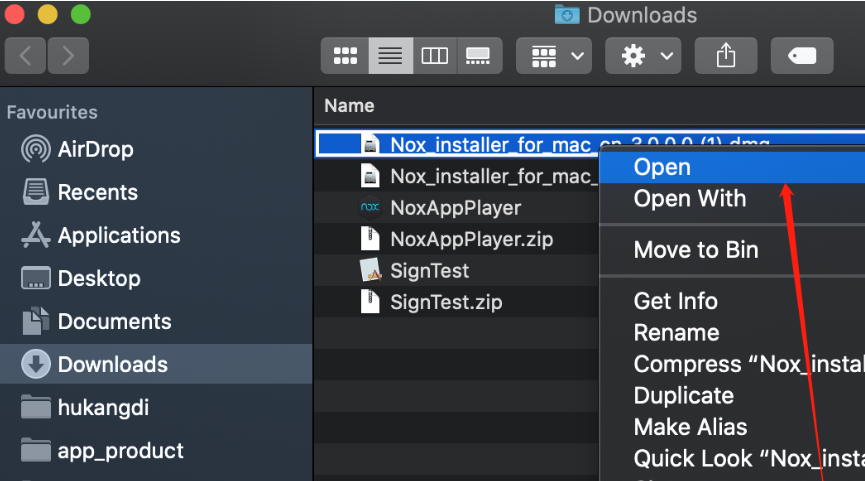Go back with the left arrow button
The width and height of the screenshot is (865, 481).
pyautogui.click(x=25, y=56)
